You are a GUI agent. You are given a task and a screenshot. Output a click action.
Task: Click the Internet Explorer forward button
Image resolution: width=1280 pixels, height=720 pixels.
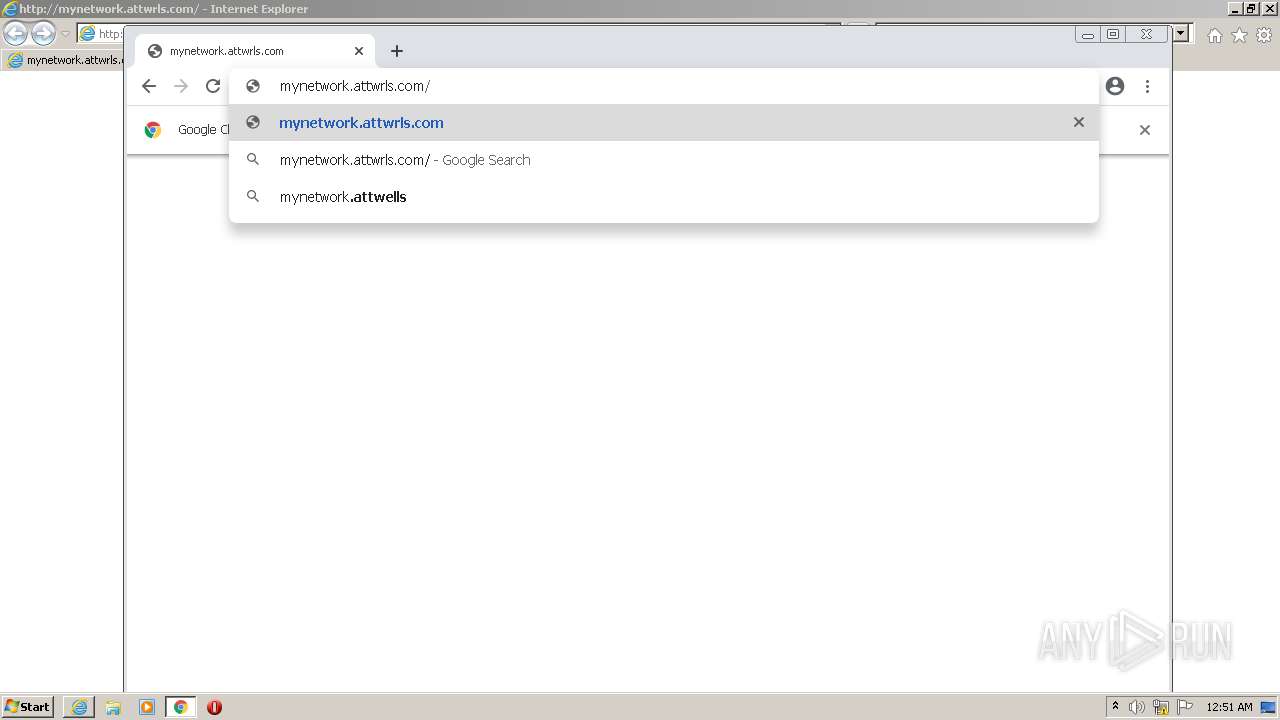(43, 34)
